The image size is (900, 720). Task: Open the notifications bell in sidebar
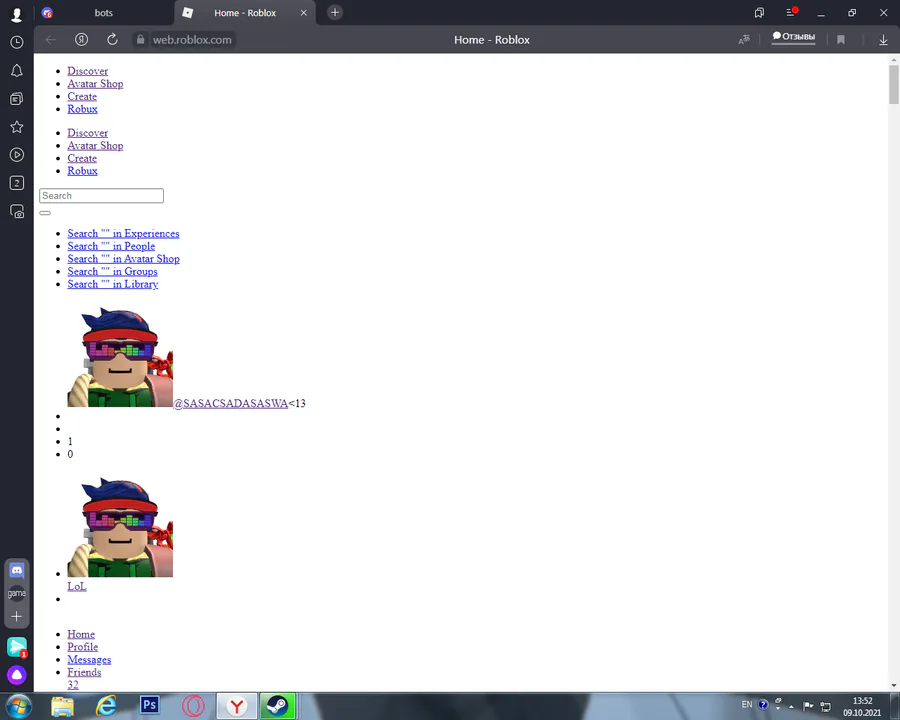tap(17, 71)
